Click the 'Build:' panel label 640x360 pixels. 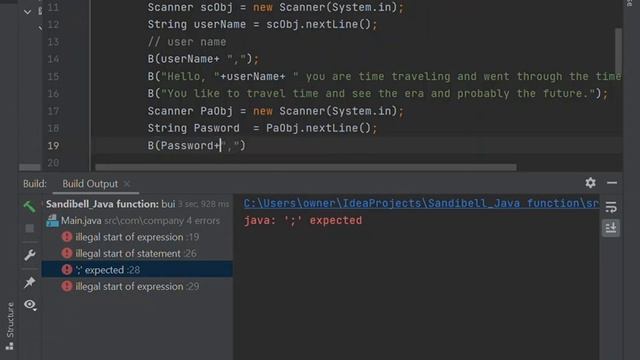(35, 184)
